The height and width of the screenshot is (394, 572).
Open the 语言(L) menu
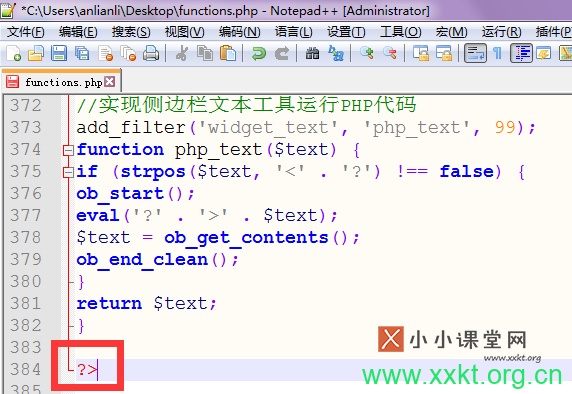click(x=293, y=32)
